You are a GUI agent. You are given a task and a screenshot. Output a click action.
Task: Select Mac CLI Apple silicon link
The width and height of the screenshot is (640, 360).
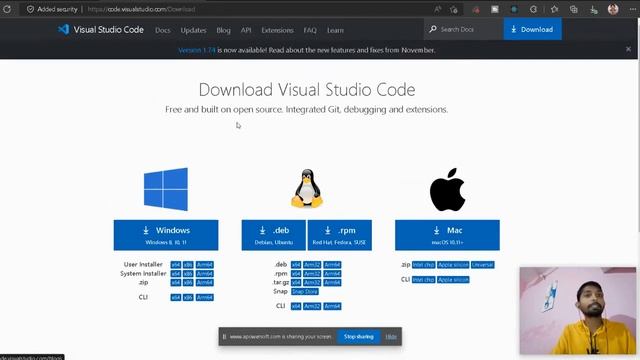(x=453, y=280)
